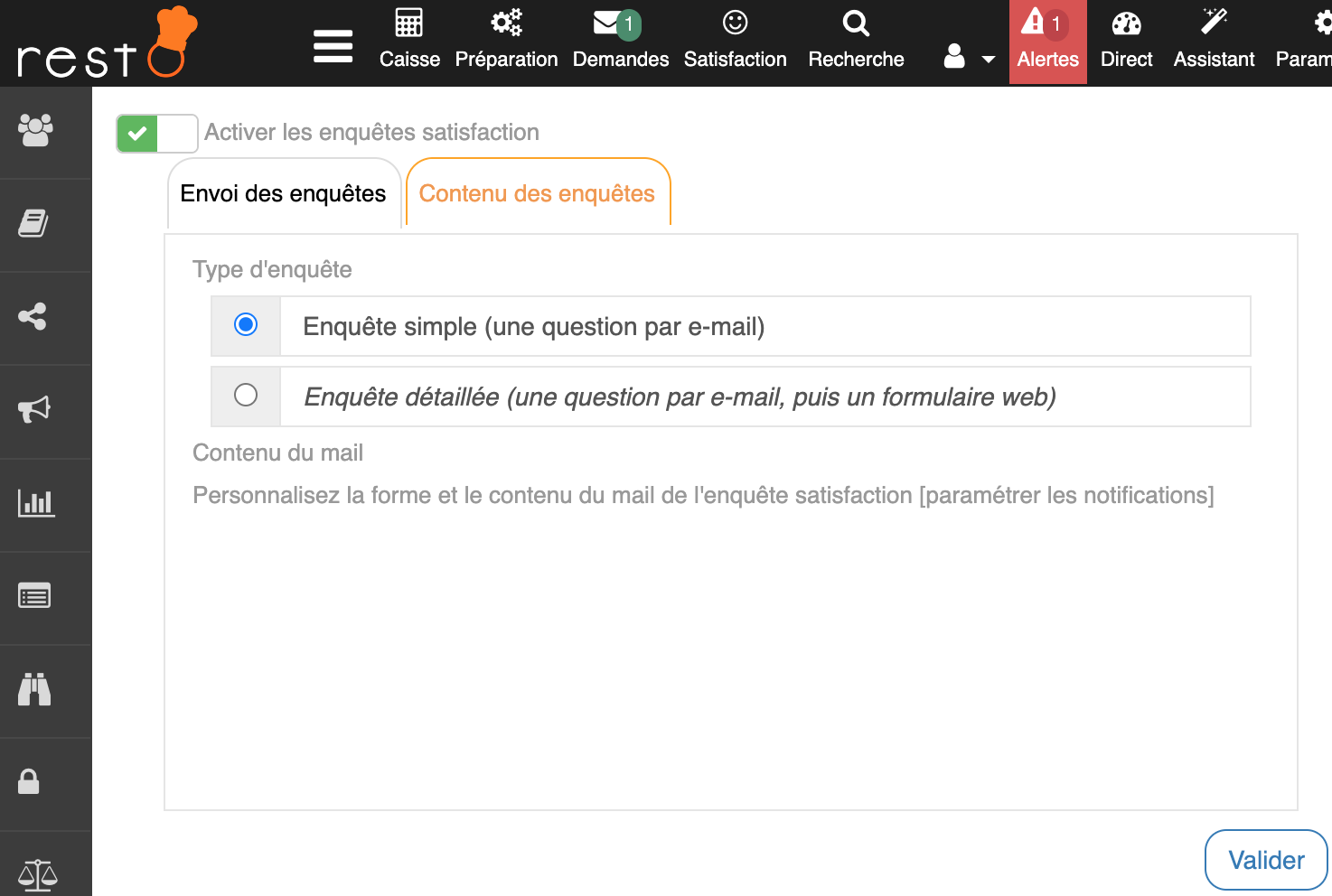Open Préparation gears icon
The width and height of the screenshot is (1332, 896).
coord(506,23)
